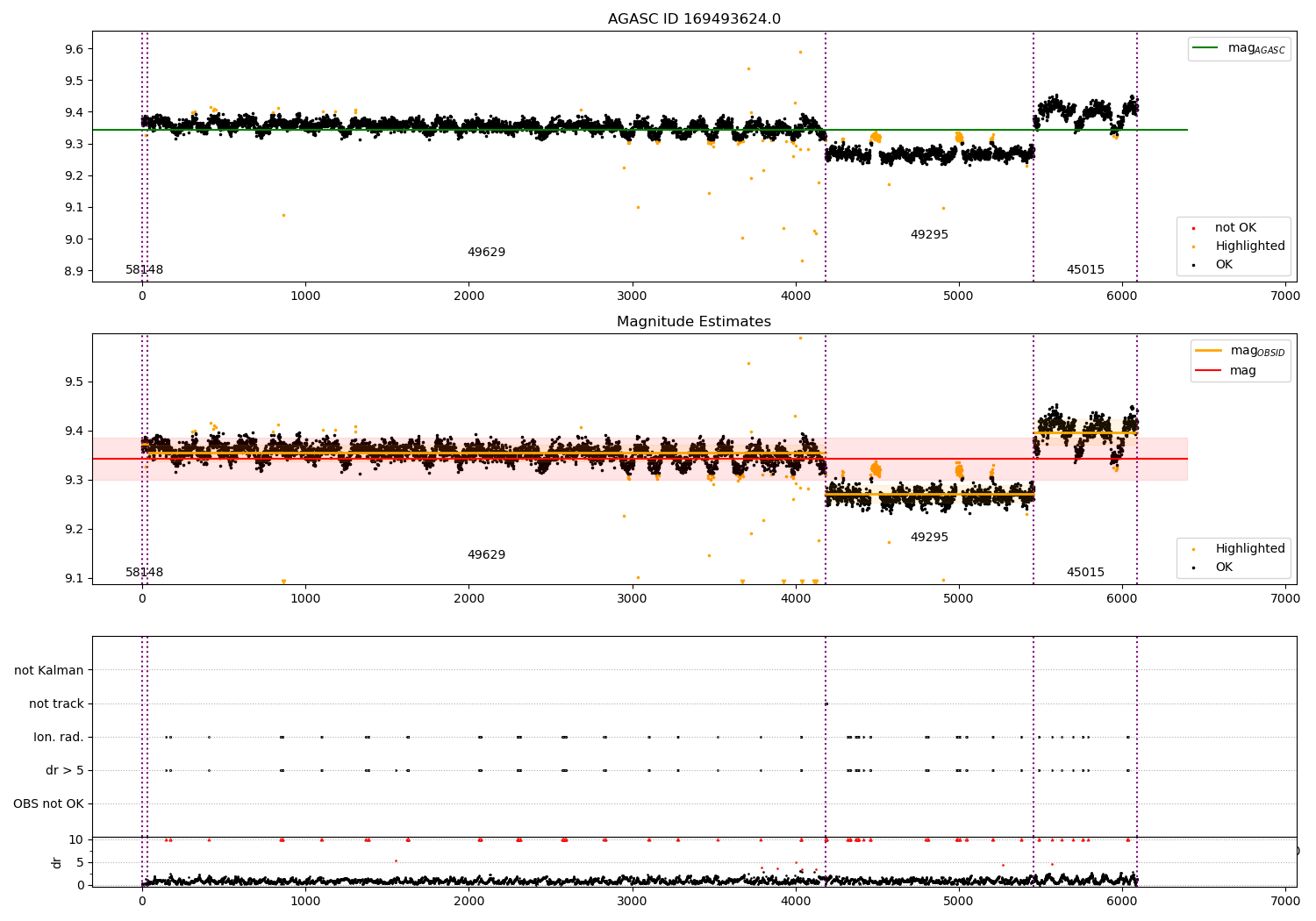
Task: Click the 9.1 tick in the Magnitude Estimates plot
Action: click(x=74, y=578)
